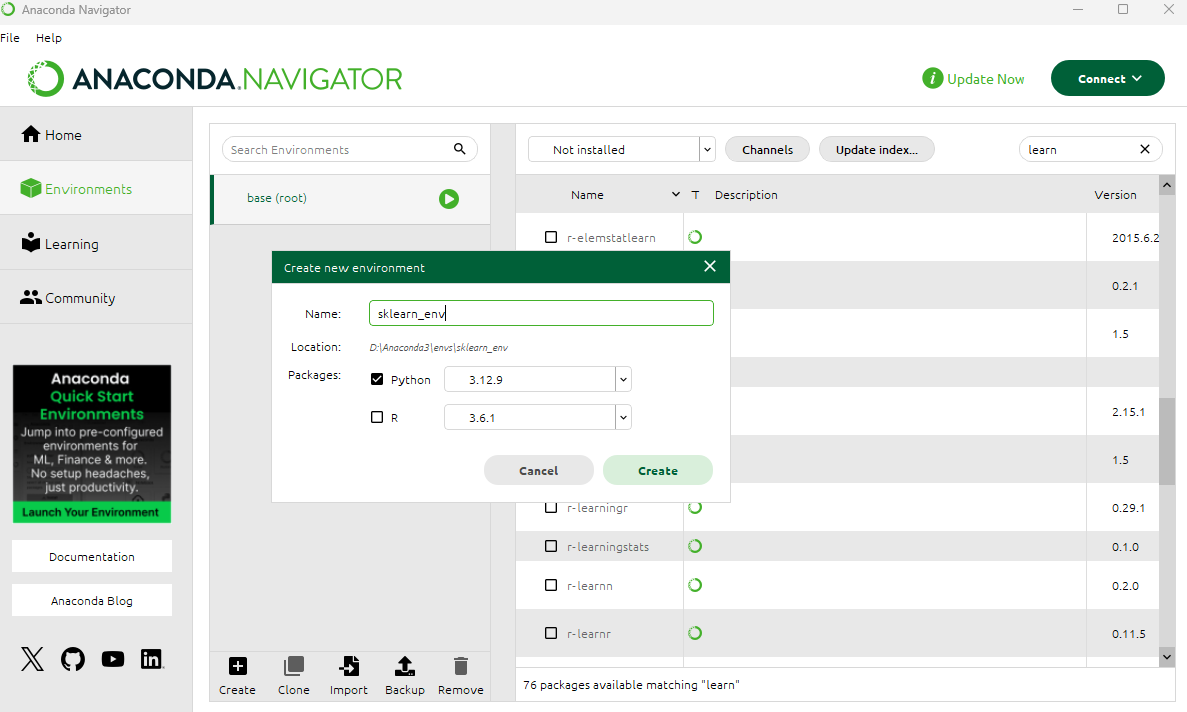Click the Description column header
The width and height of the screenshot is (1187, 712).
[746, 194]
